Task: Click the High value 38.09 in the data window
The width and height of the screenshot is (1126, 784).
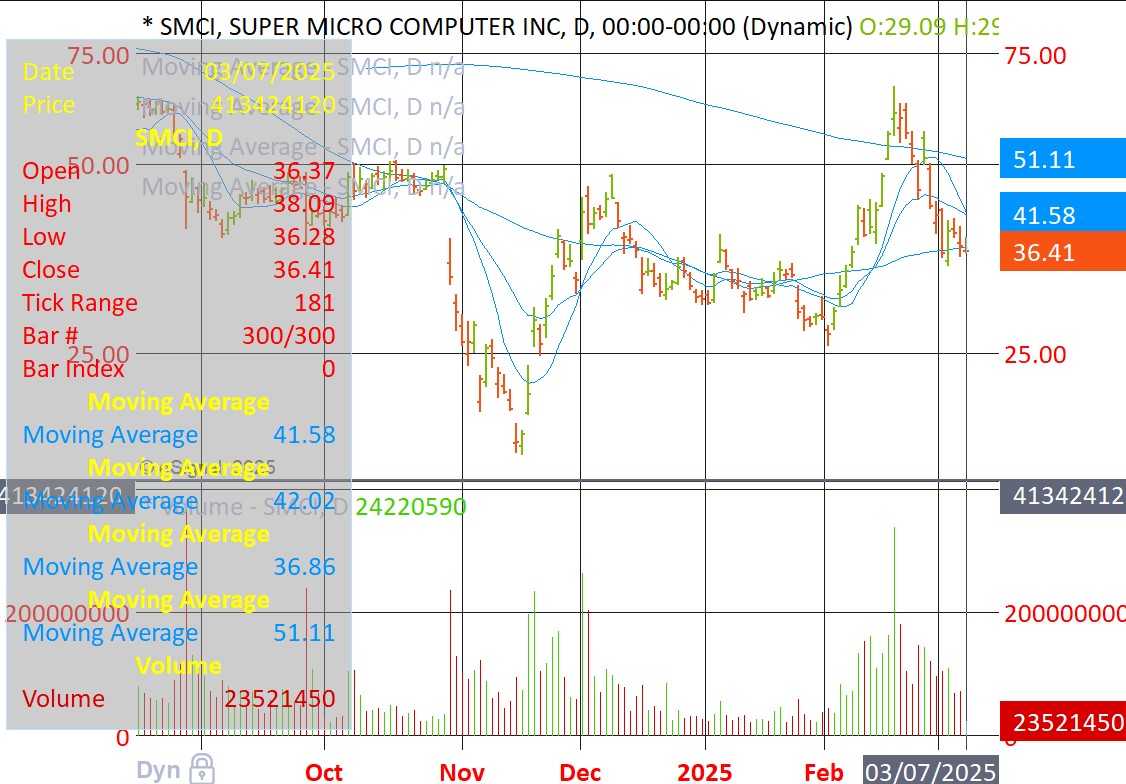Action: tap(304, 204)
